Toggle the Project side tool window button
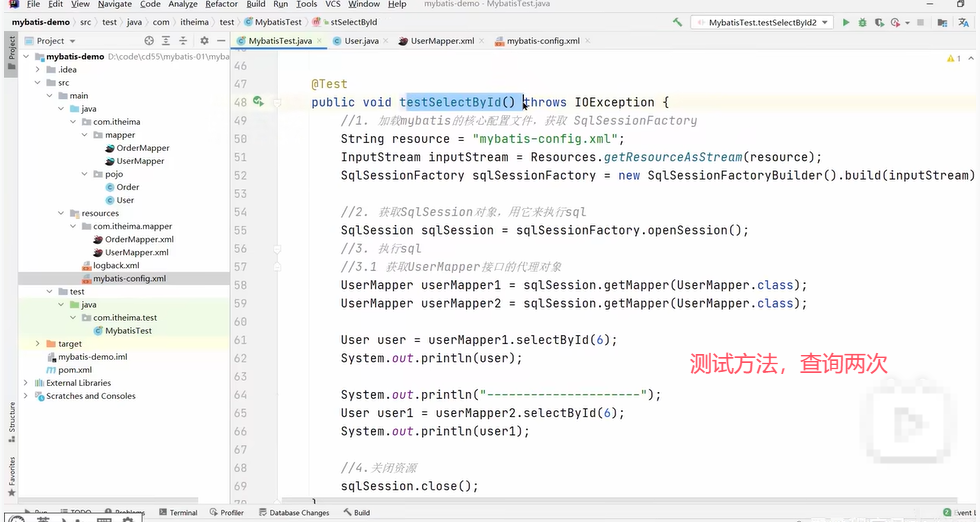Screen dimensions: 980x522 [x=11, y=55]
